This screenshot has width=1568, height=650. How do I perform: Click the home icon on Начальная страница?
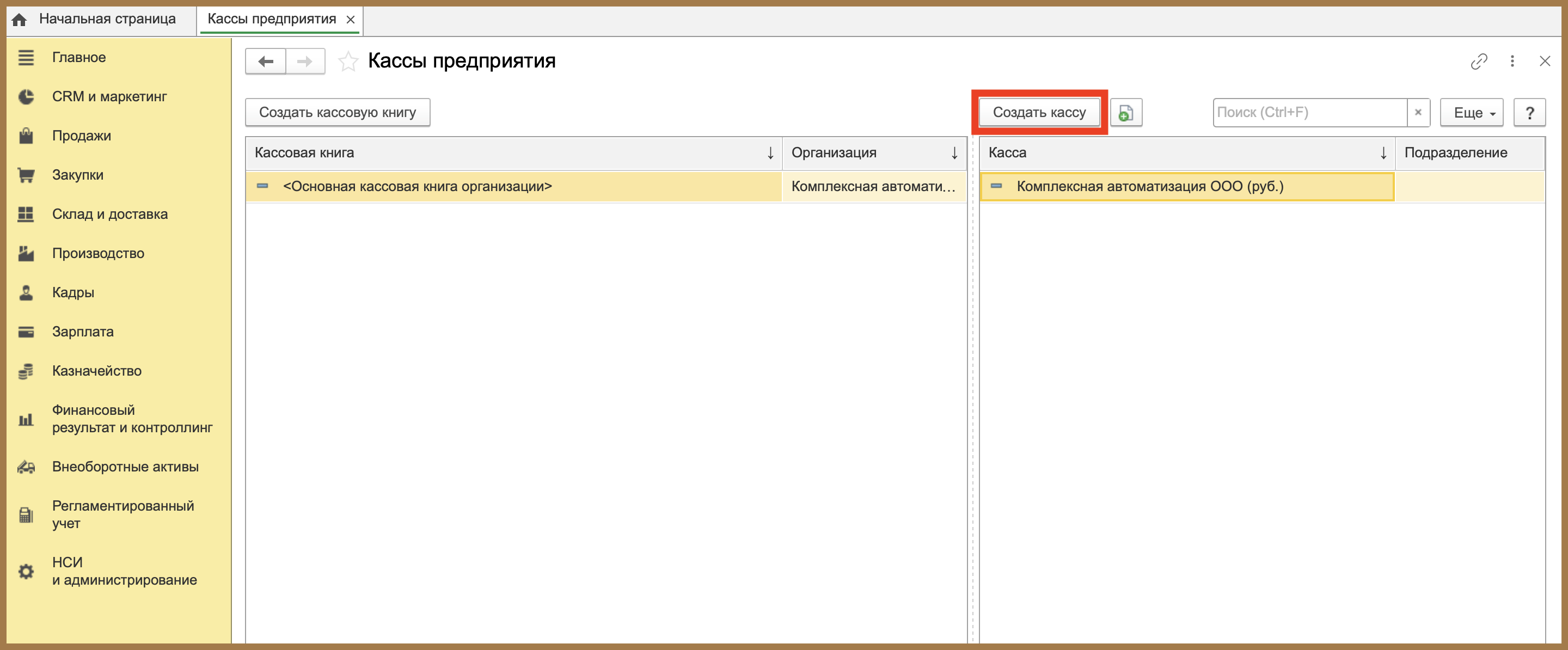pyautogui.click(x=20, y=20)
